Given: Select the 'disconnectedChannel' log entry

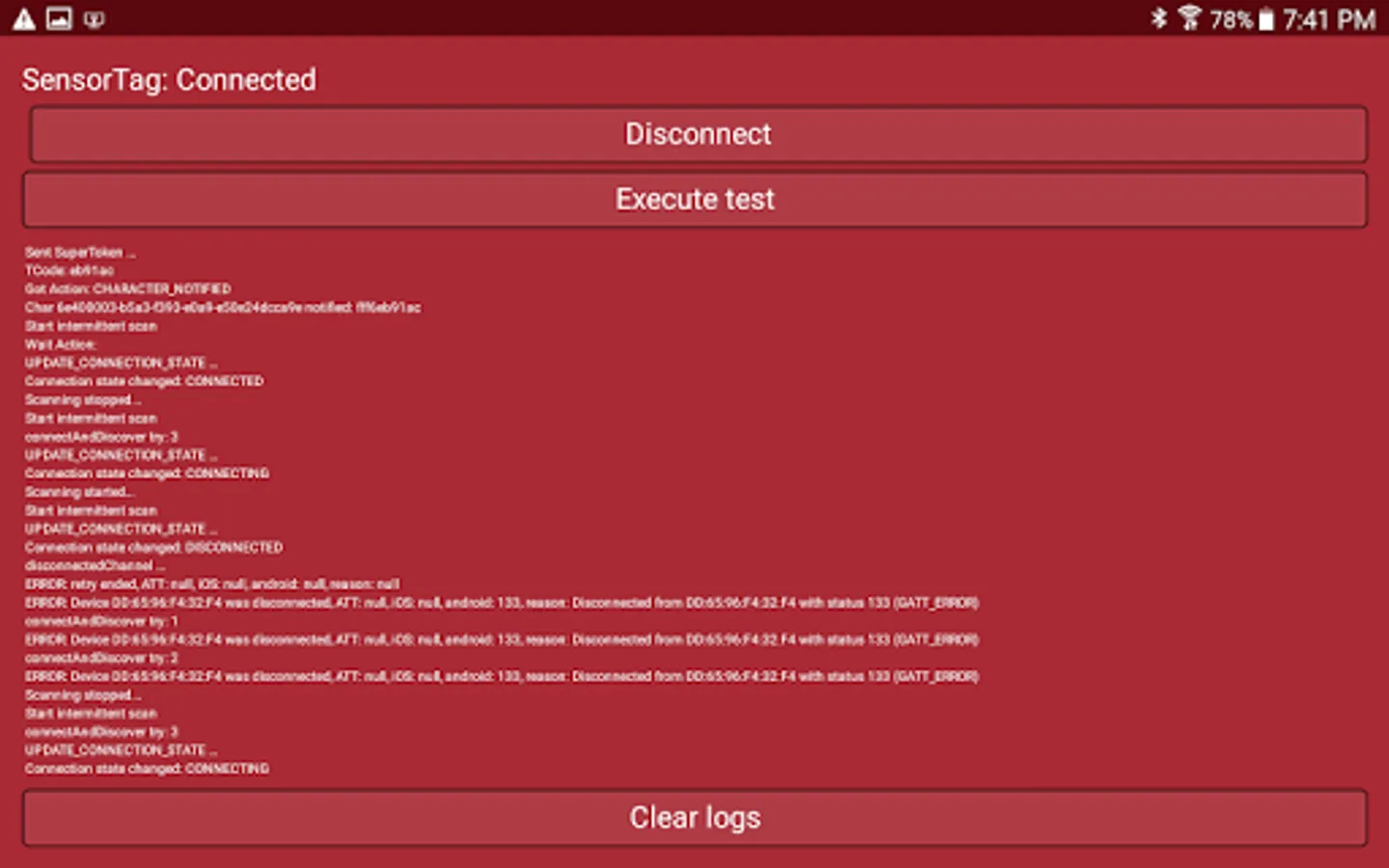Looking at the screenshot, I should pyautogui.click(x=95, y=566).
